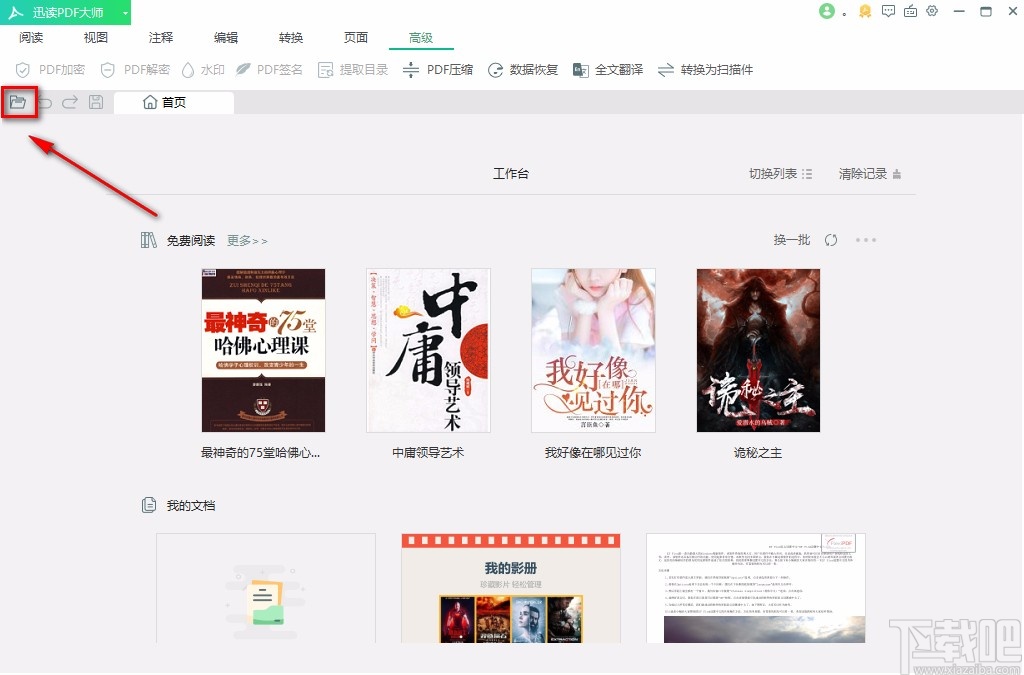This screenshot has height=675, width=1024.
Task: Click 换一批 to refresh book list
Action: coord(791,240)
